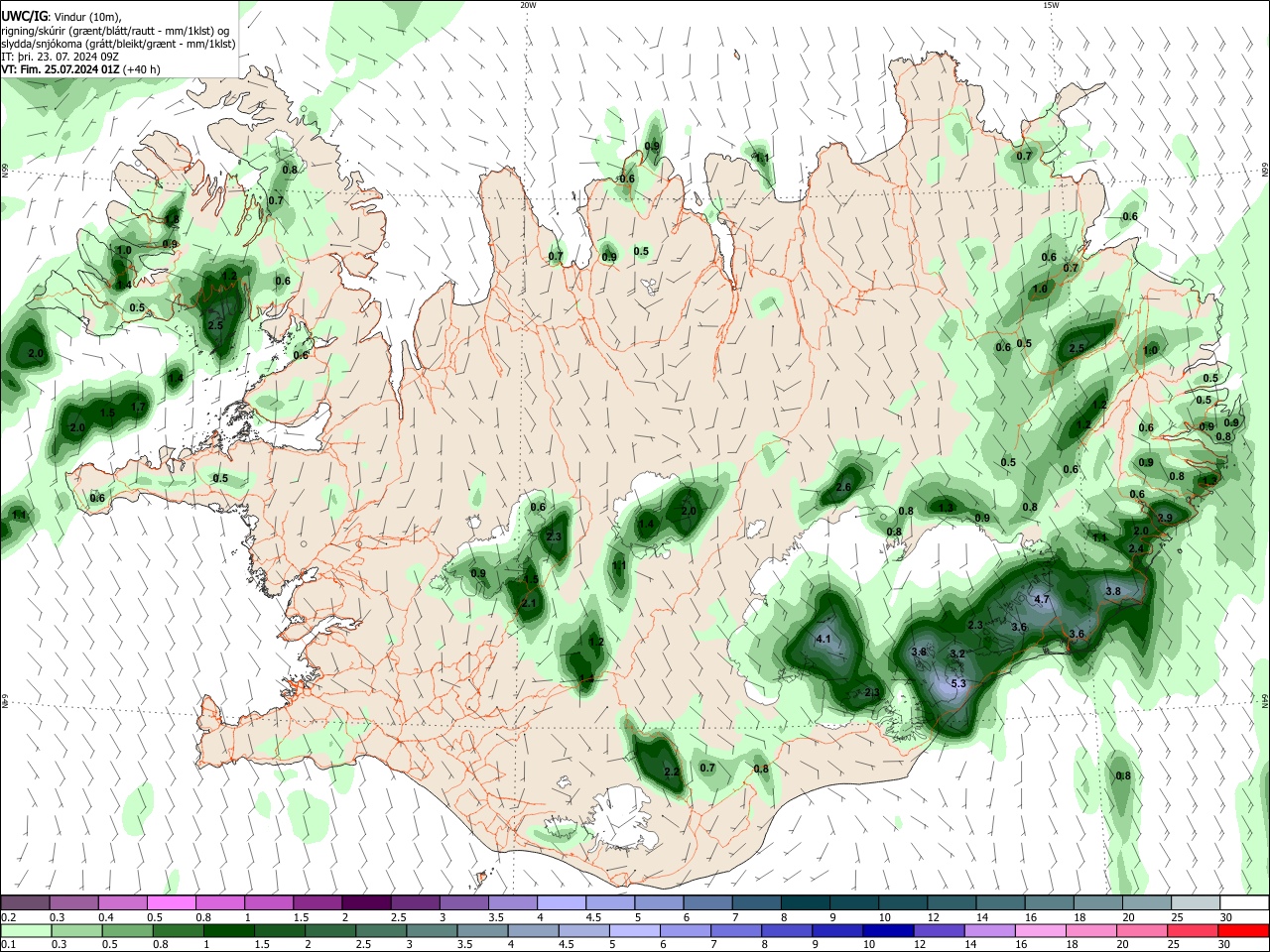
Task: Click the palest green 0.1–0.3 swatch in bottom legend row
Action: pos(26,931)
